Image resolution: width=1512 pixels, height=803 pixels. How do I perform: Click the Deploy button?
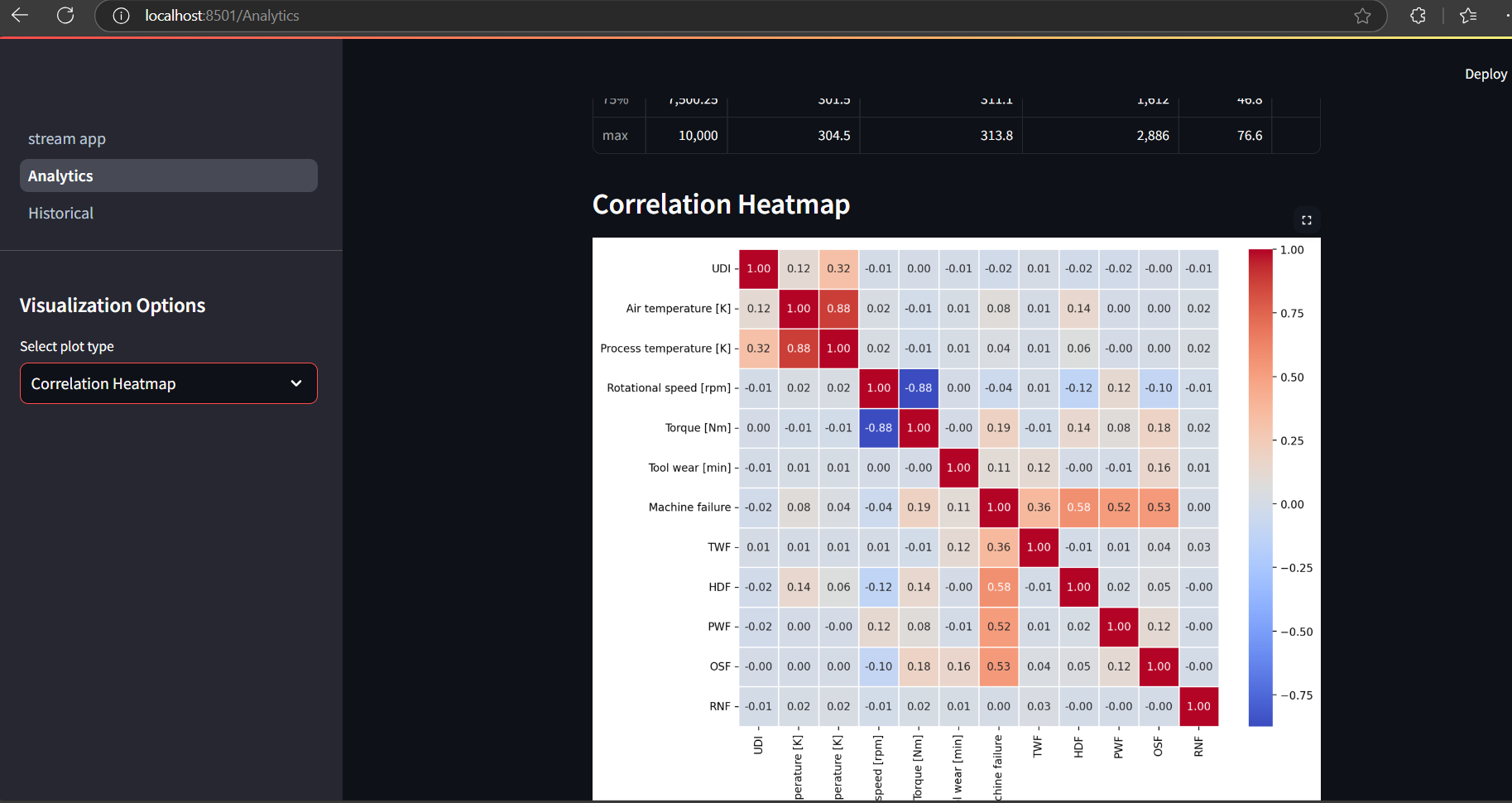point(1486,74)
